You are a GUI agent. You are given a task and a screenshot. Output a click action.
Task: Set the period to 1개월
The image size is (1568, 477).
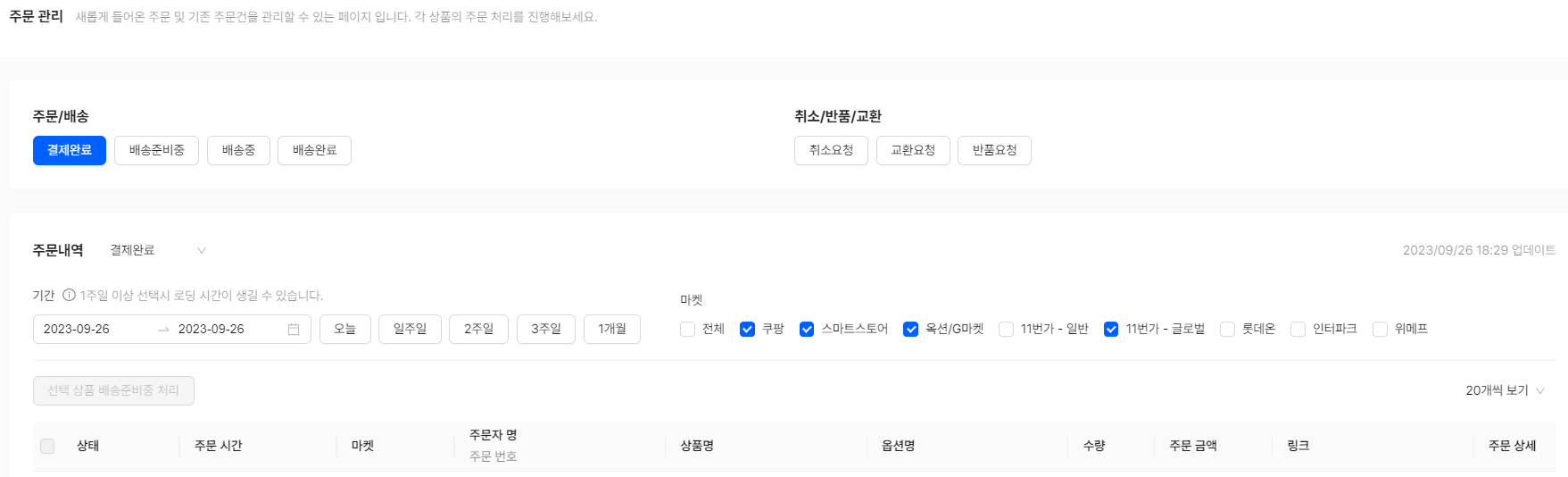point(612,329)
